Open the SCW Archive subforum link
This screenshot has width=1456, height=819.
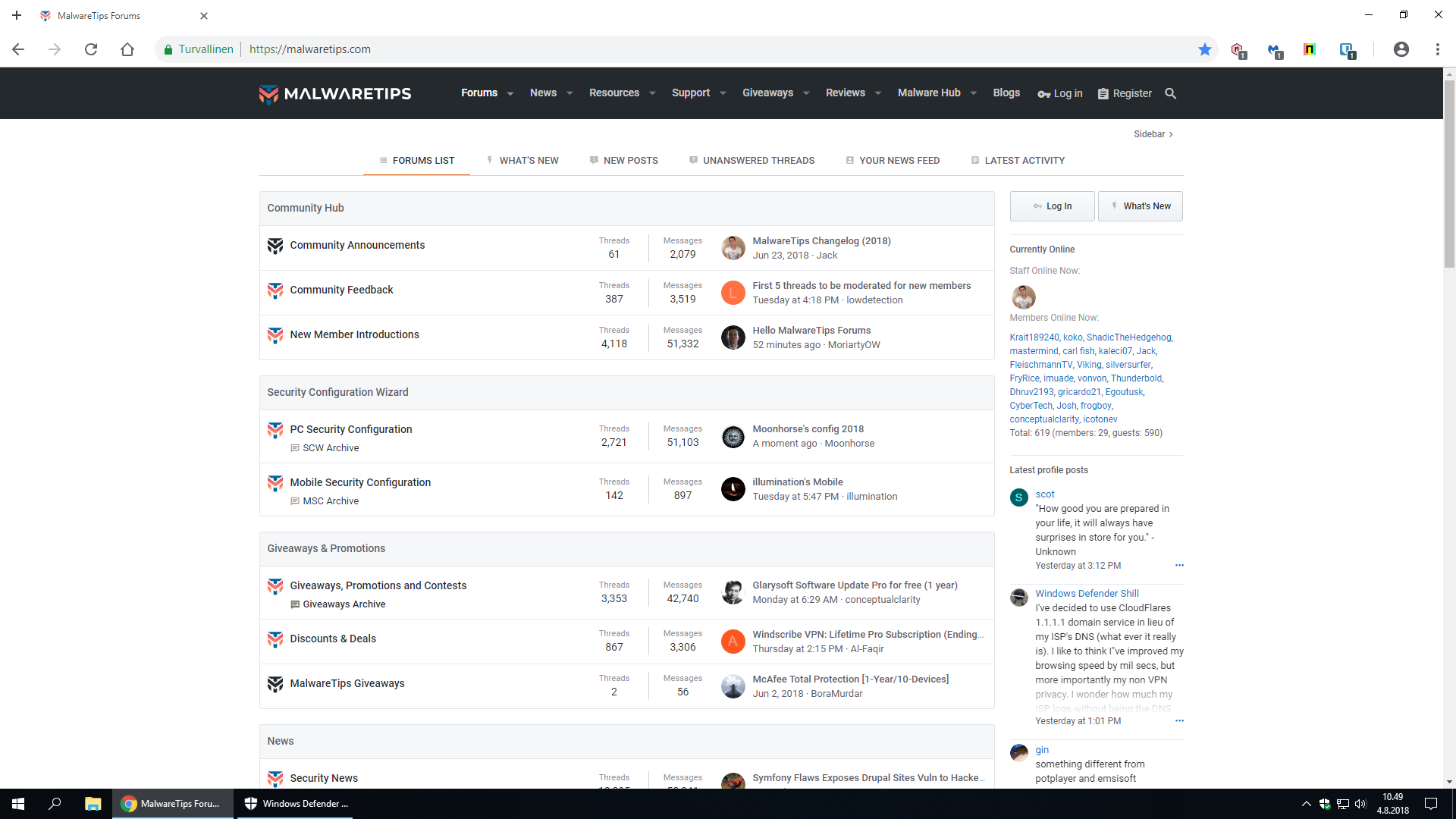(x=331, y=448)
